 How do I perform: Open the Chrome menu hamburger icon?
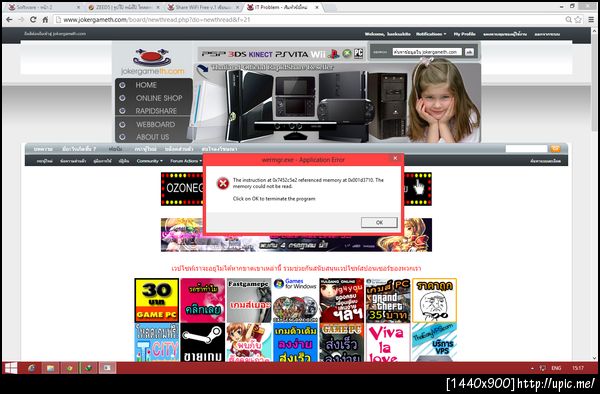591,20
